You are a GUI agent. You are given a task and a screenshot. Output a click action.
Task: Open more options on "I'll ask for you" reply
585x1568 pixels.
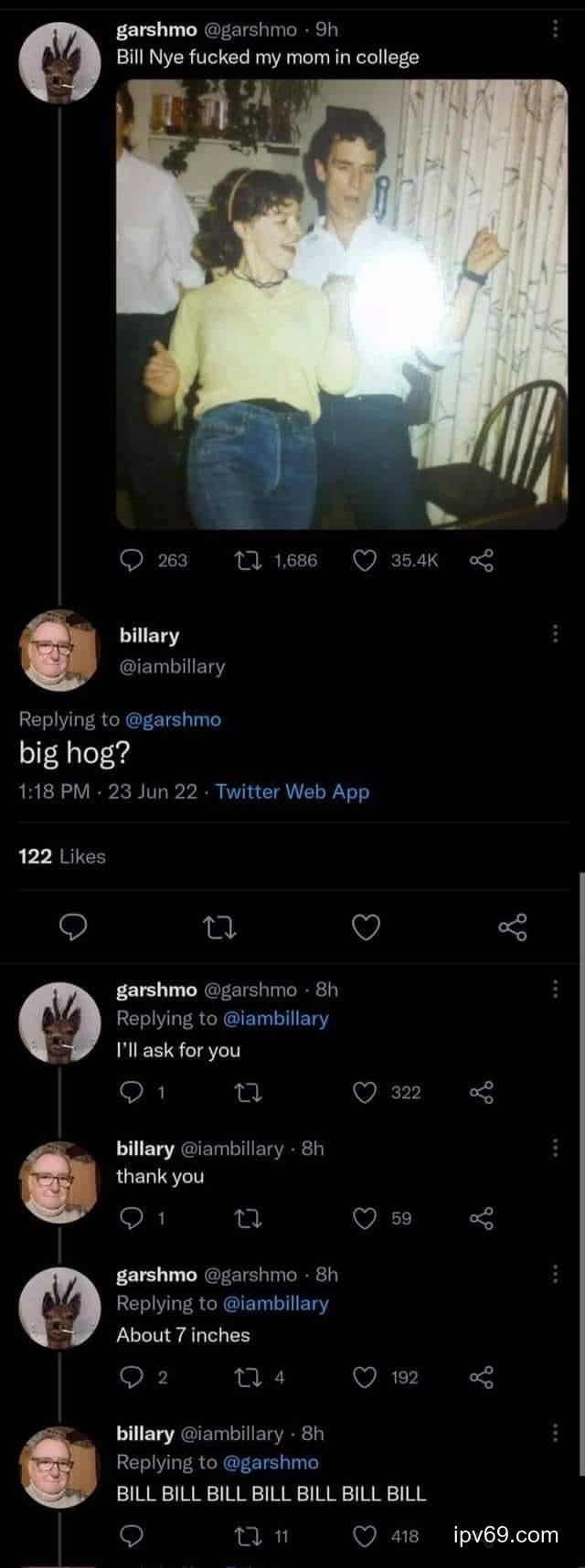coord(555,990)
